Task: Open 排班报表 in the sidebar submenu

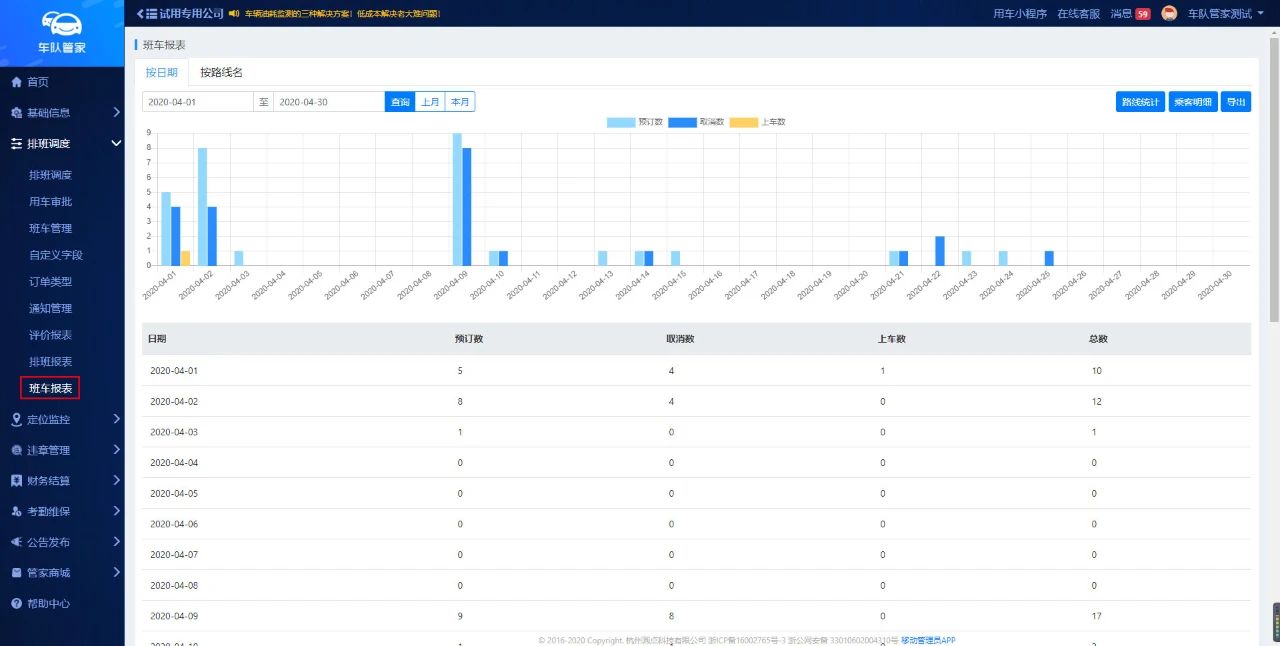Action: (x=50, y=361)
